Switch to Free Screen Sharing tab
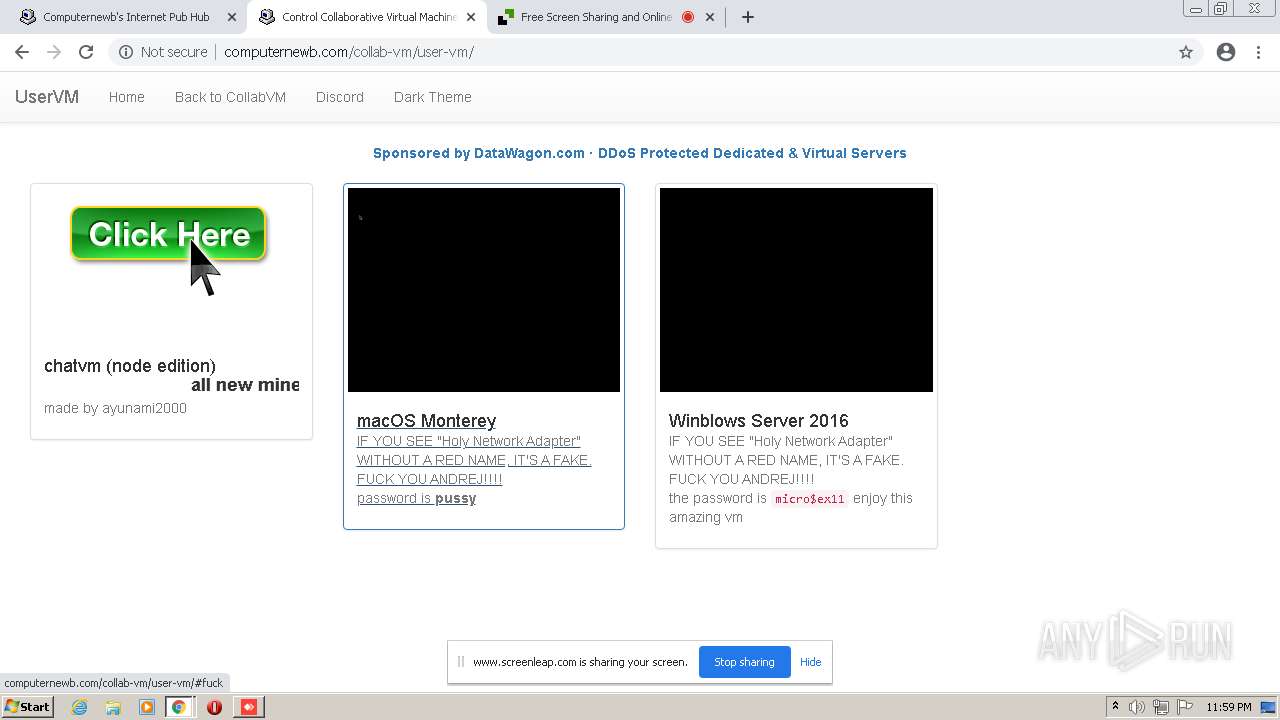 click(x=596, y=17)
